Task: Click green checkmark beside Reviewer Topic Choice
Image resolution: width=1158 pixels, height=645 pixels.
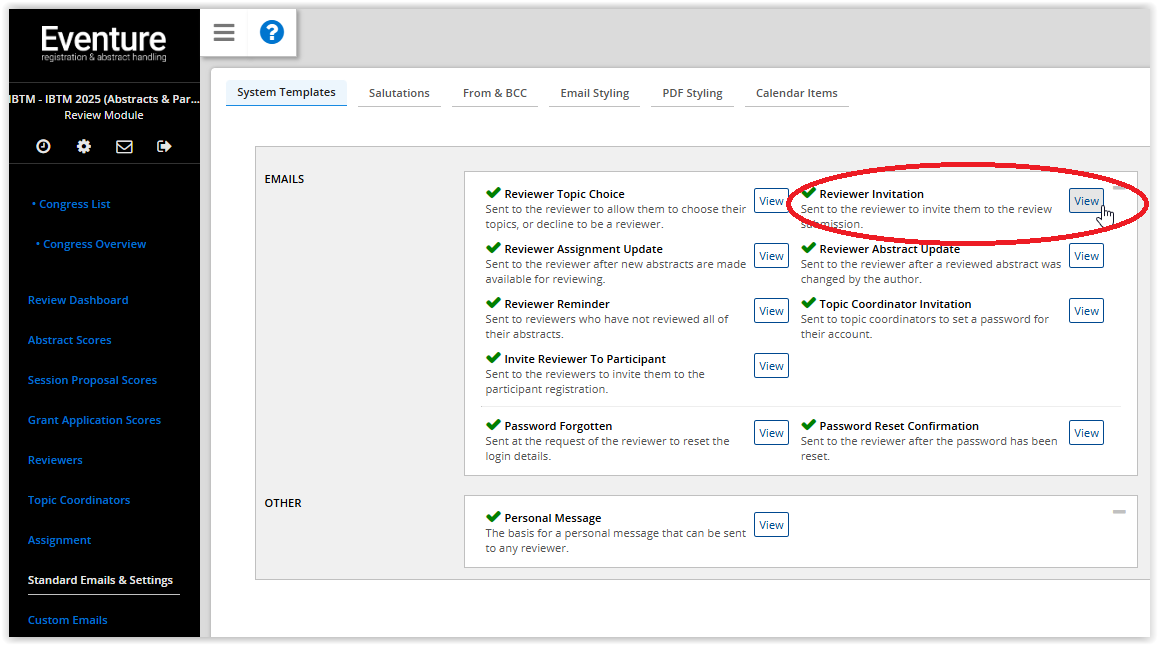Action: (x=493, y=193)
